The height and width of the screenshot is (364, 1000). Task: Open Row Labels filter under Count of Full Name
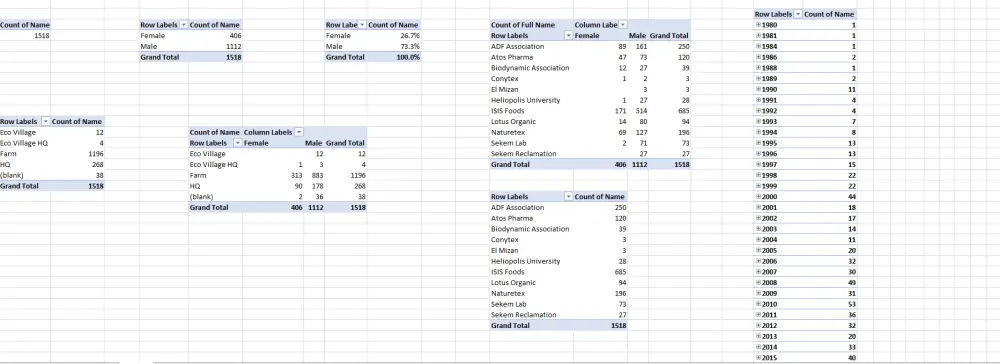click(569, 36)
